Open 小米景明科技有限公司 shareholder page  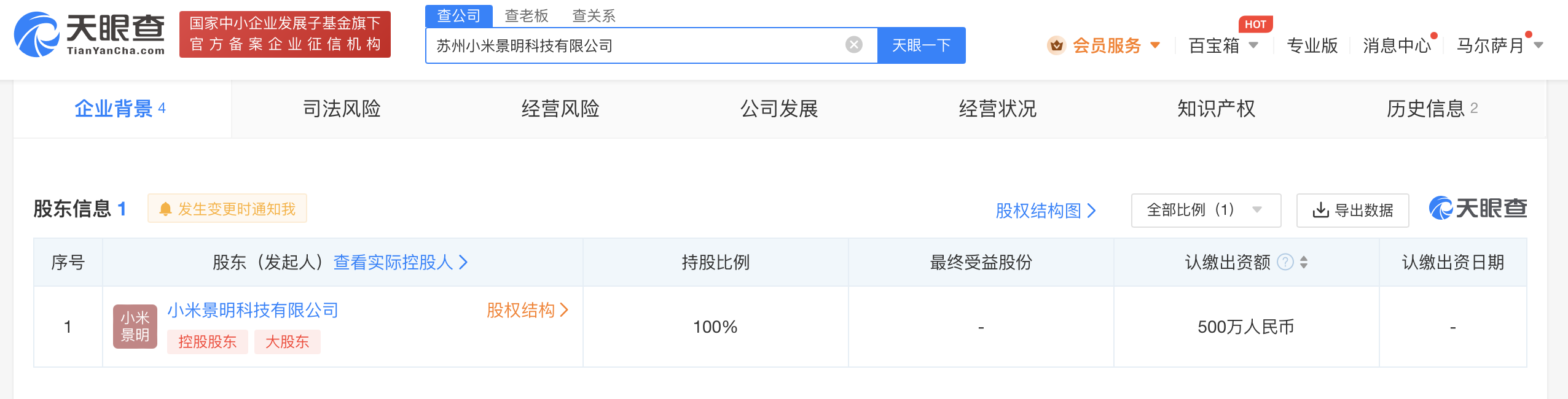(253, 311)
